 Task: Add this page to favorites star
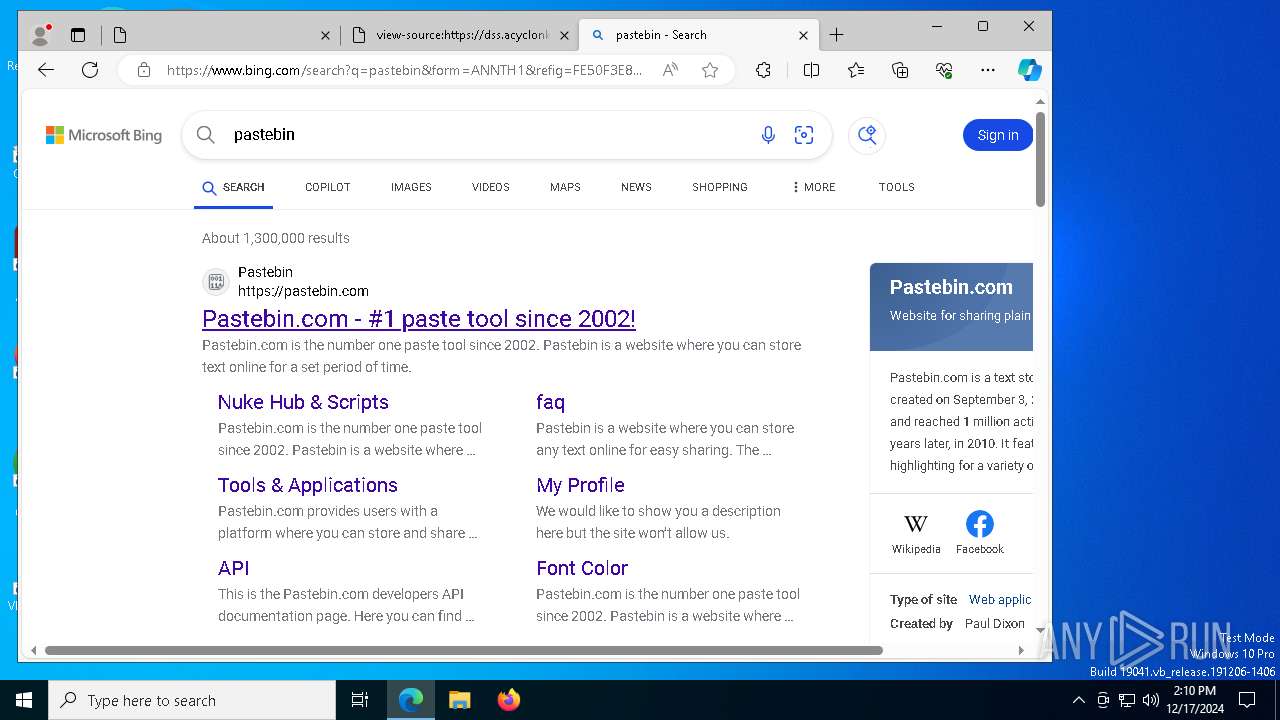coord(710,70)
